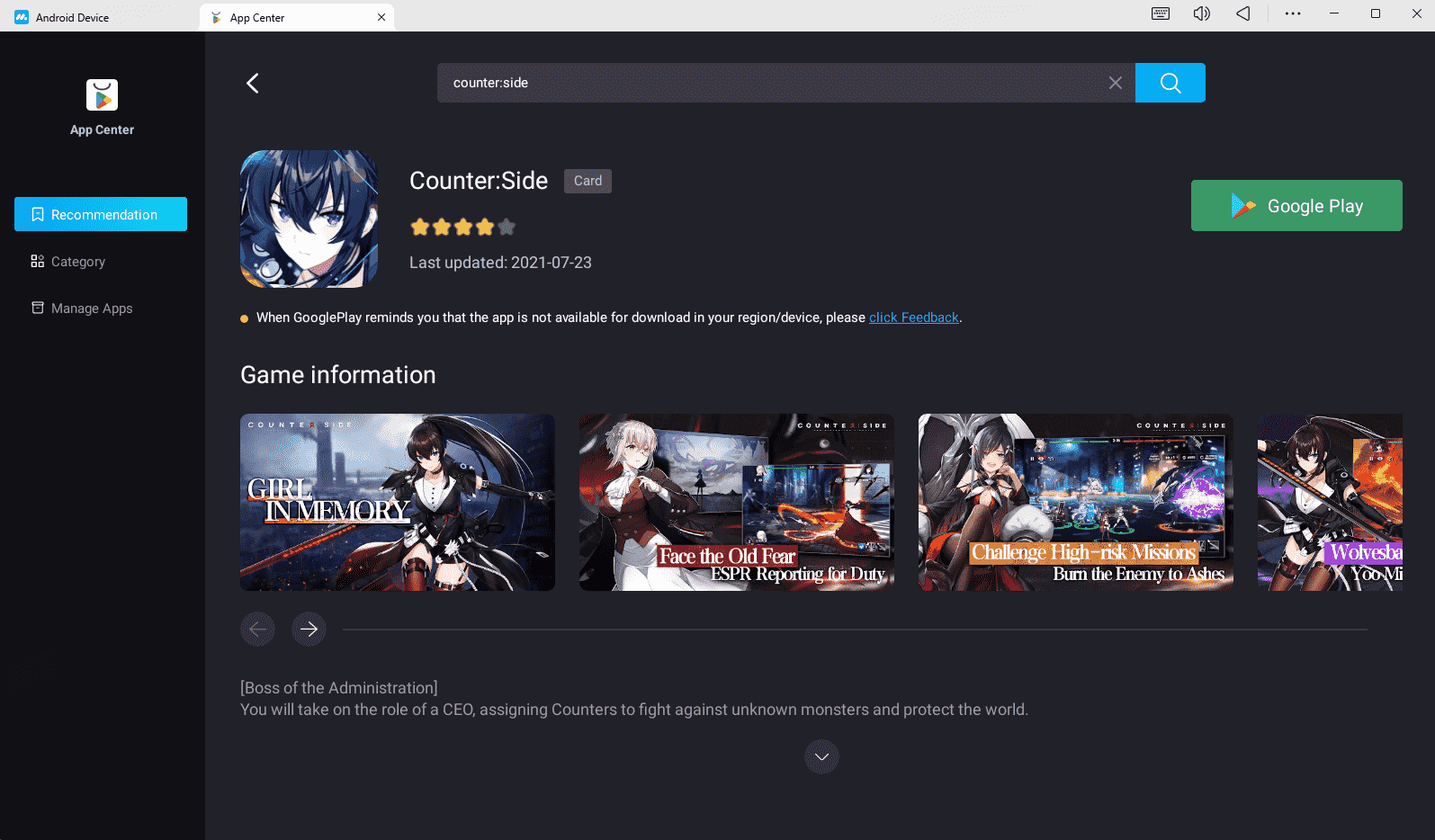This screenshot has height=840, width=1435.
Task: Open the App Center logo icon in sidebar
Action: click(102, 94)
